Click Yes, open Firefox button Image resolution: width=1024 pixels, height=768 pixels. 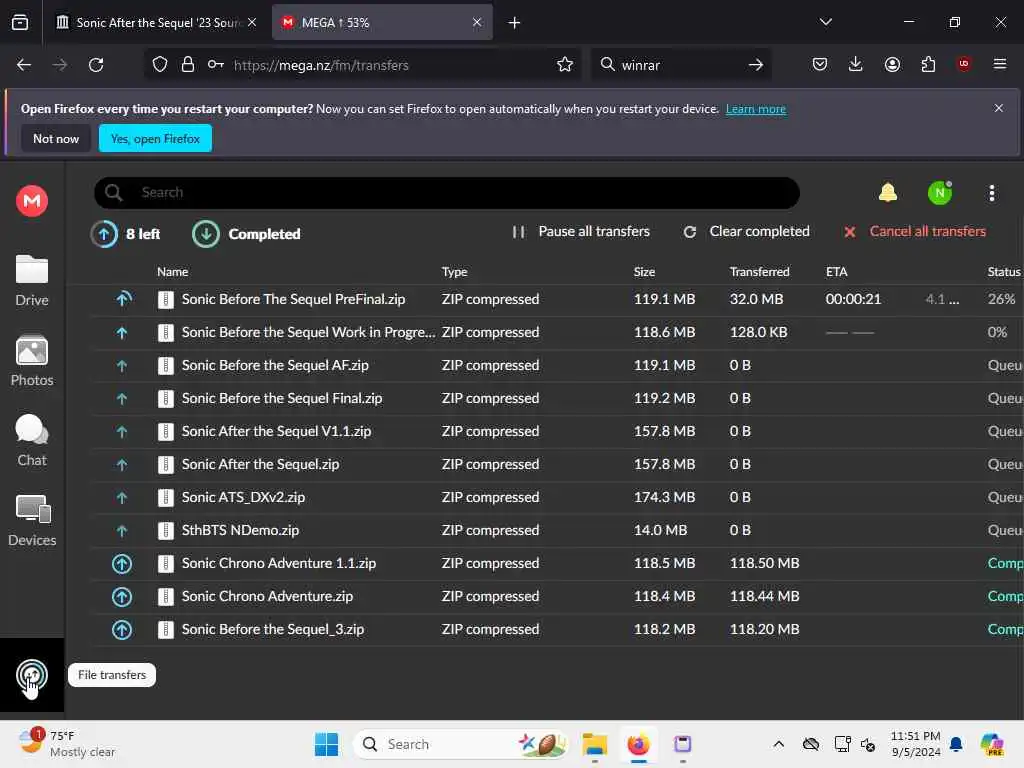(x=155, y=138)
